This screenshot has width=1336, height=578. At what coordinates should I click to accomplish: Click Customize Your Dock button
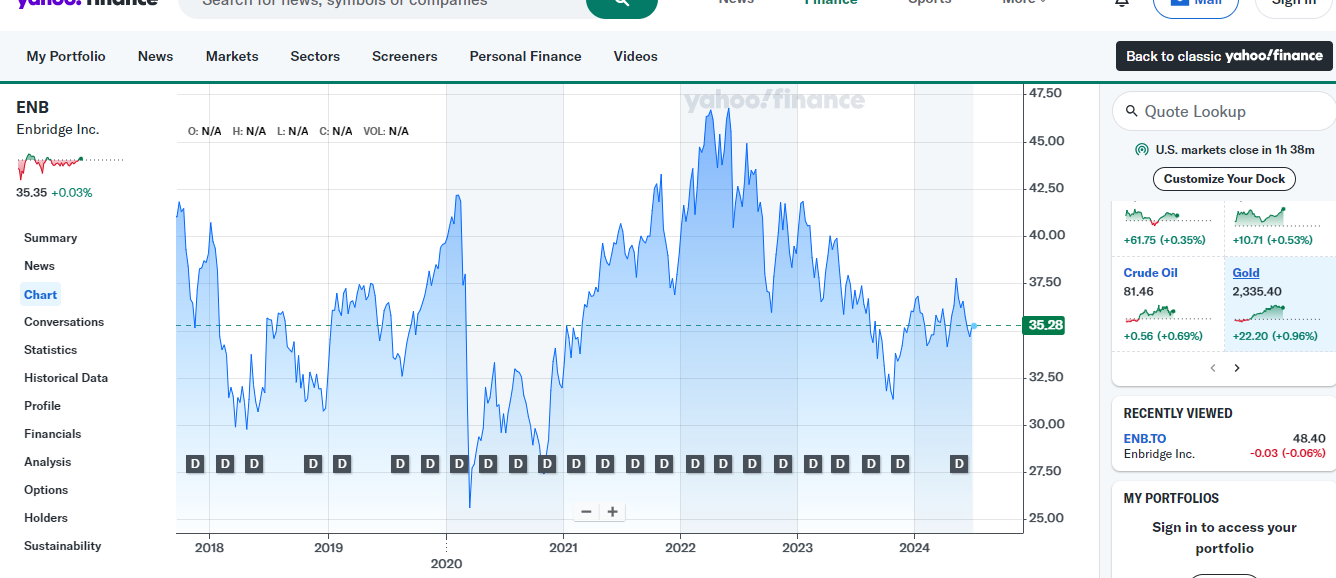pos(1224,179)
